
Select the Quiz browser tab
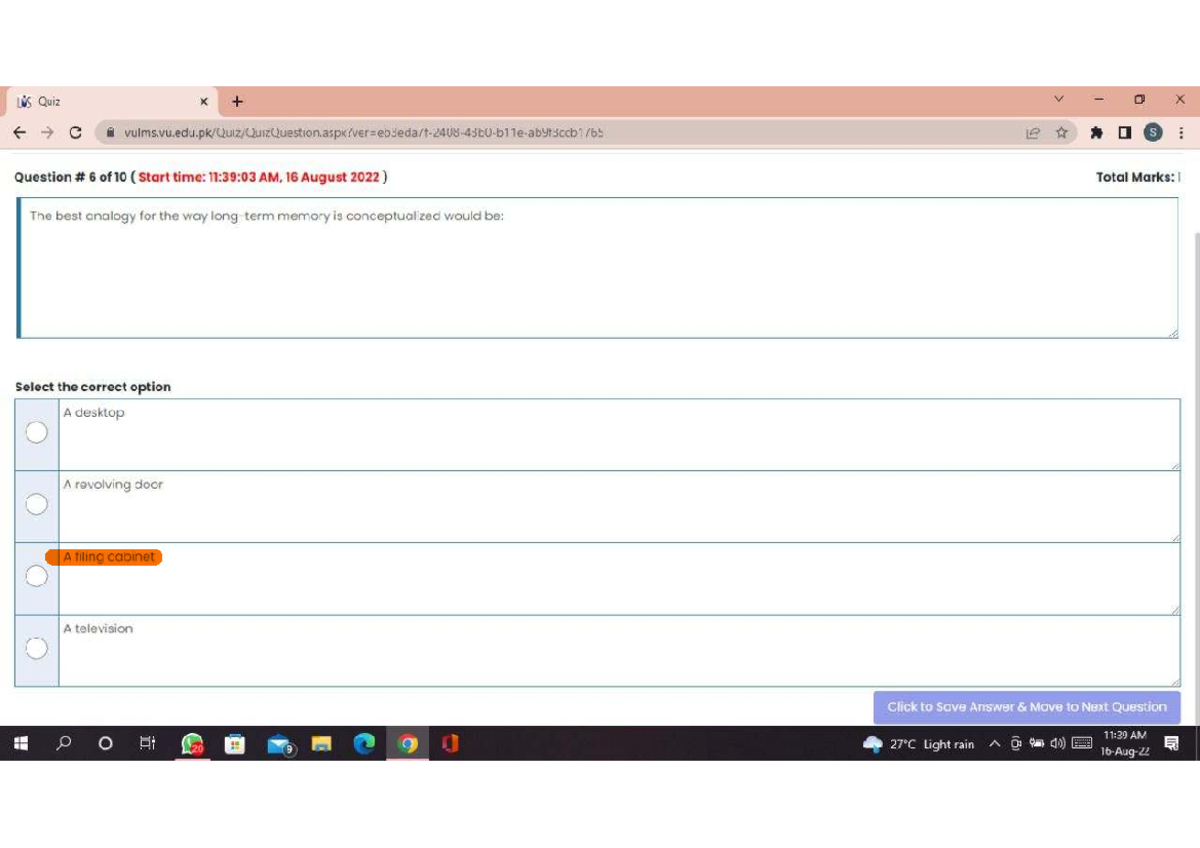113,101
